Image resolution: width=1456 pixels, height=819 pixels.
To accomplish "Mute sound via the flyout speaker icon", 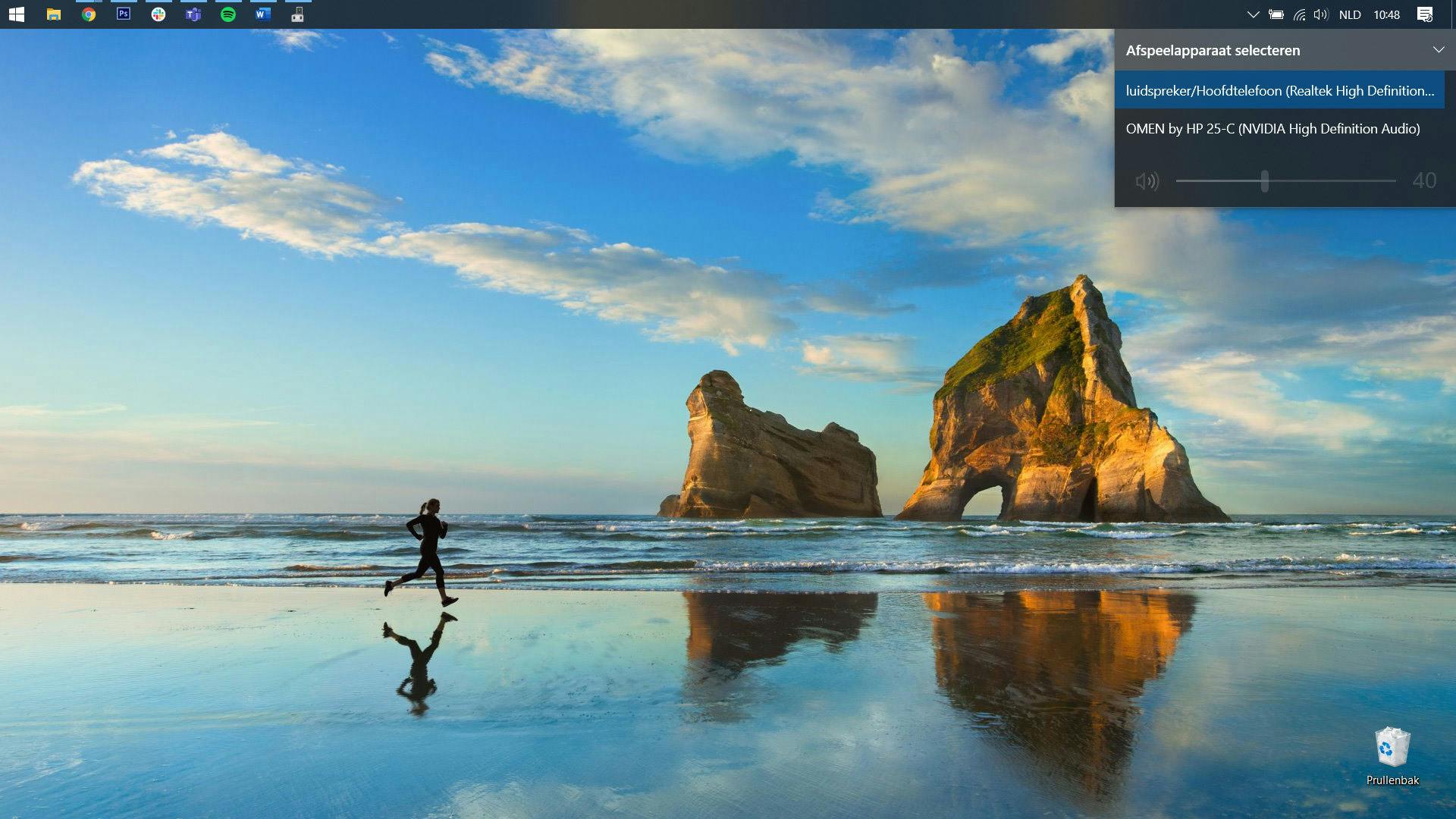I will coord(1147,181).
